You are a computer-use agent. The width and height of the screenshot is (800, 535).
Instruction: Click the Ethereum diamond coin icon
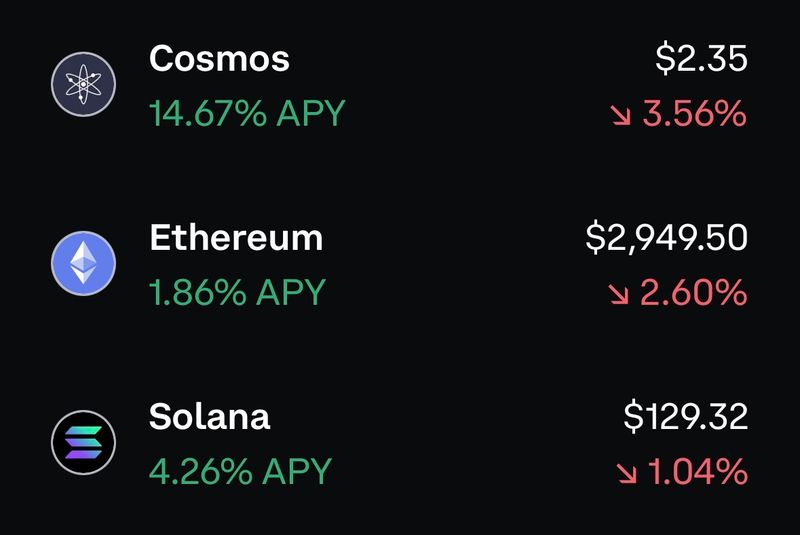coord(84,264)
